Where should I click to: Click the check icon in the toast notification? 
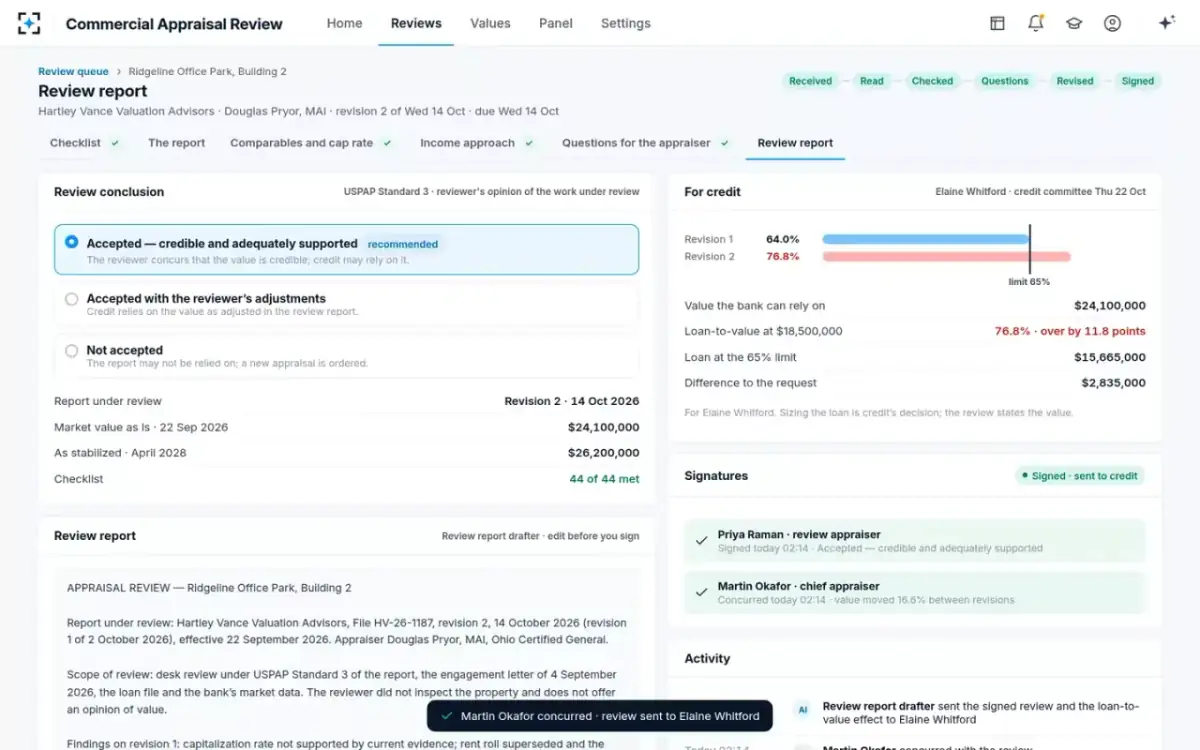point(446,716)
